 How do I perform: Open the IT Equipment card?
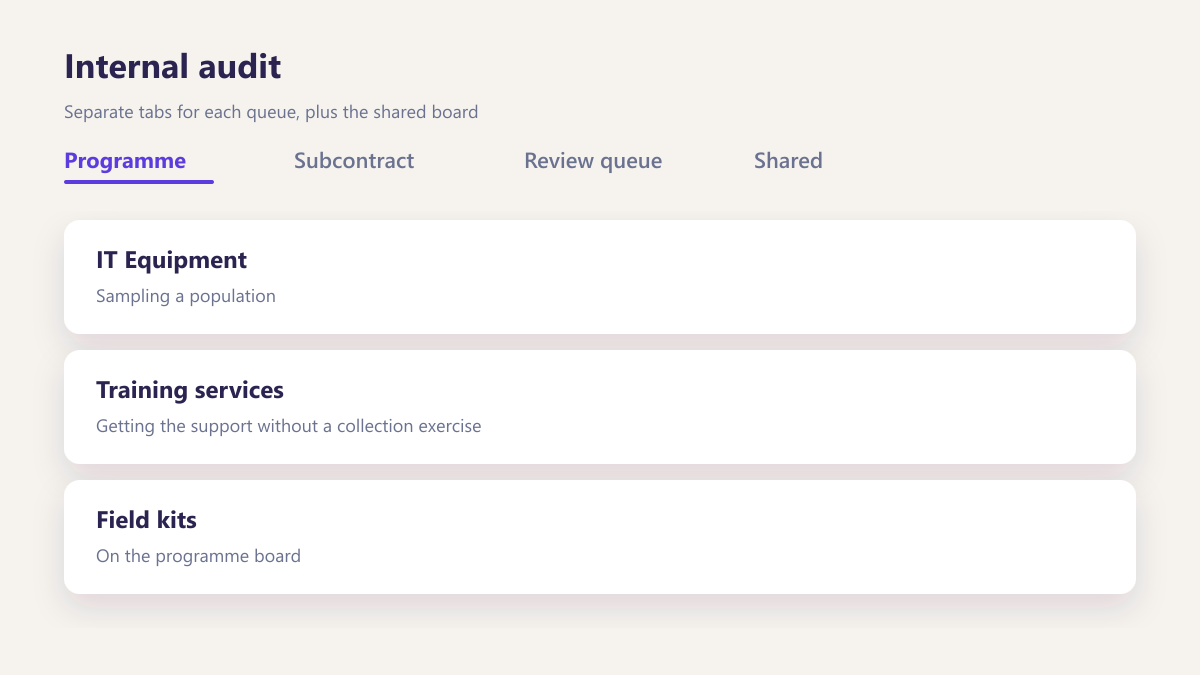click(600, 277)
